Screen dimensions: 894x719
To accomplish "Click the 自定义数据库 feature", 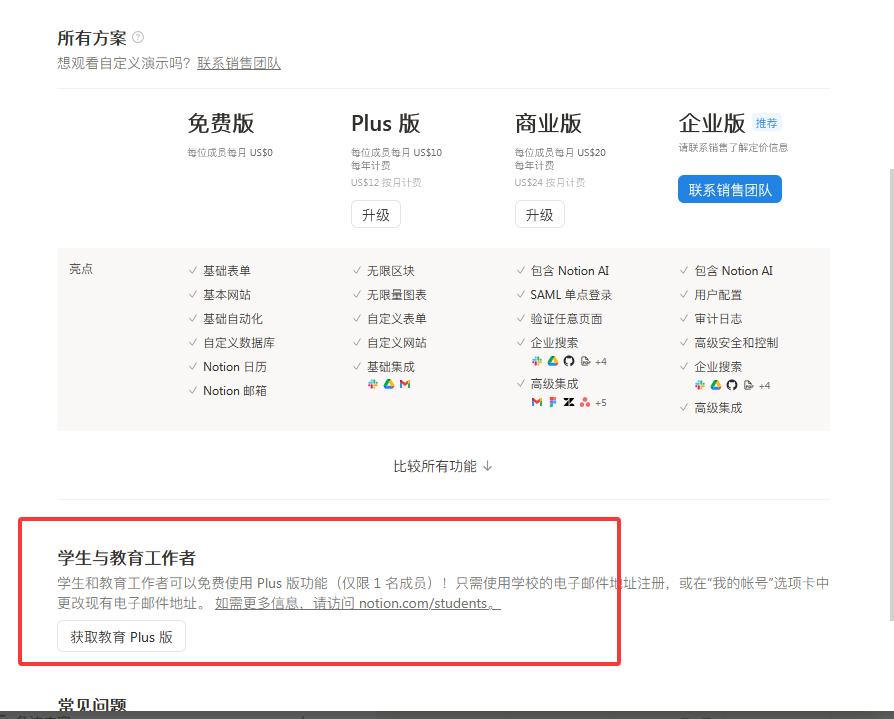I will point(239,343).
